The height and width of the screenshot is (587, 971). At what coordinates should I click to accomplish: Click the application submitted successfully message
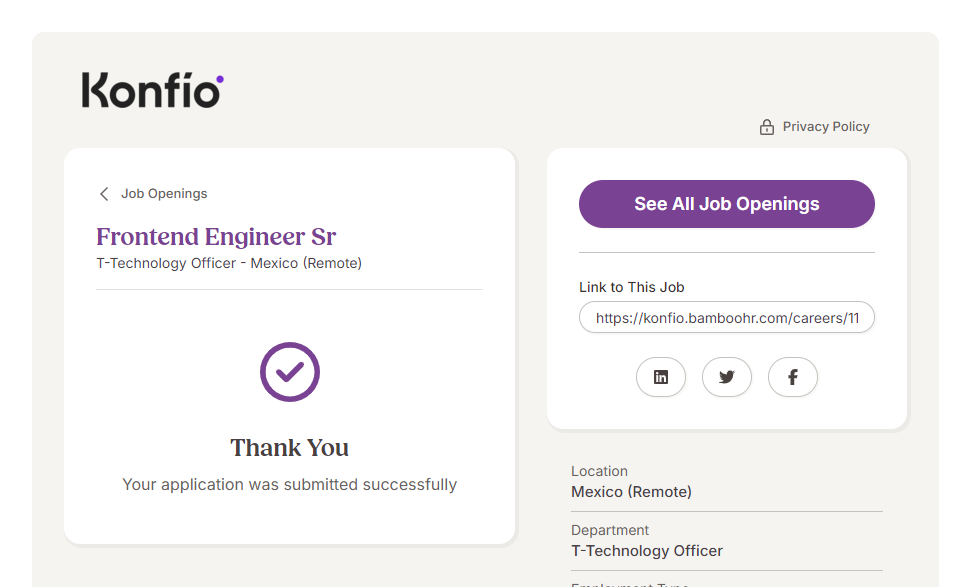(x=290, y=485)
